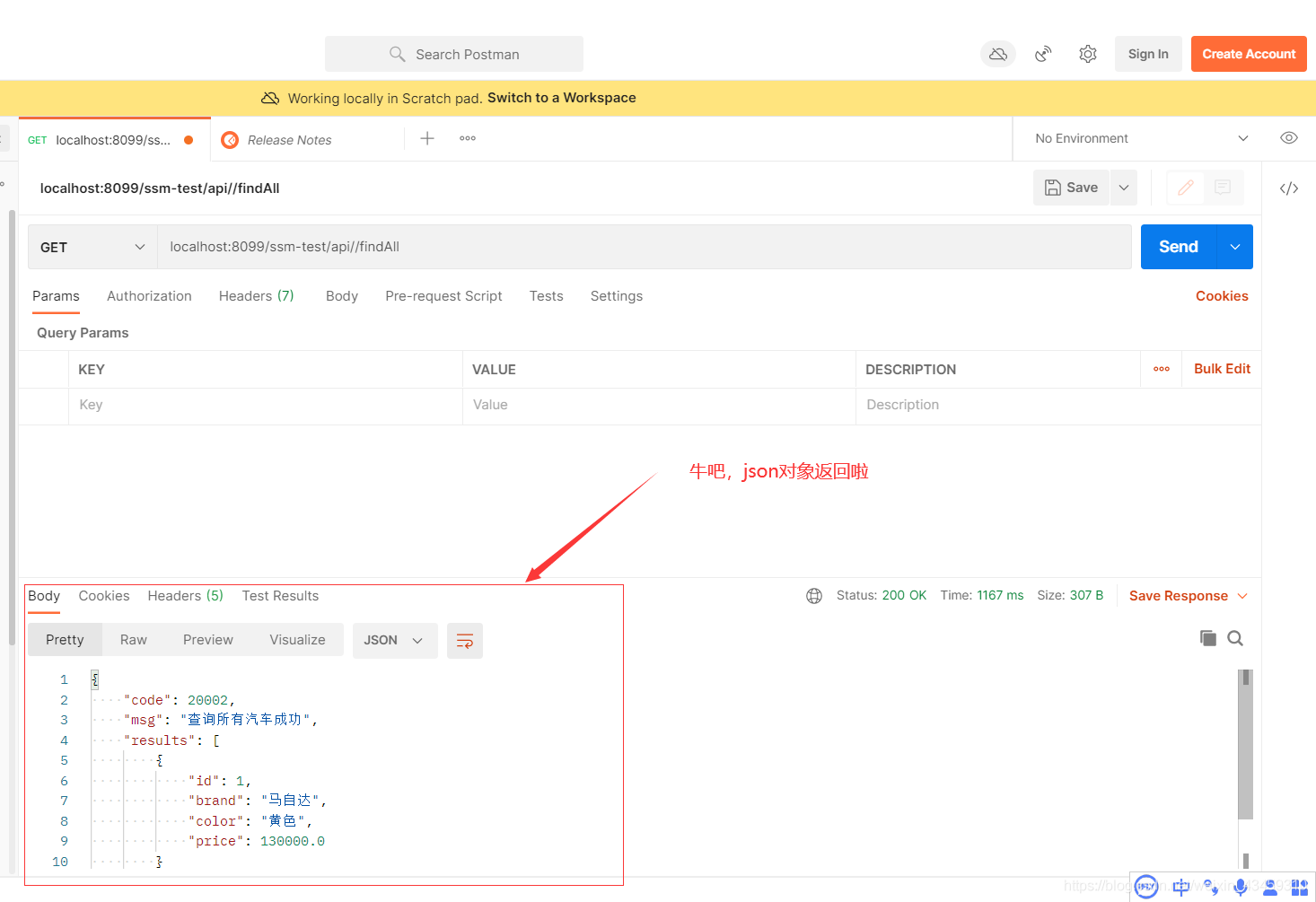The height and width of the screenshot is (902, 1316).
Task: Click the Size 307 B value
Action: [1086, 596]
